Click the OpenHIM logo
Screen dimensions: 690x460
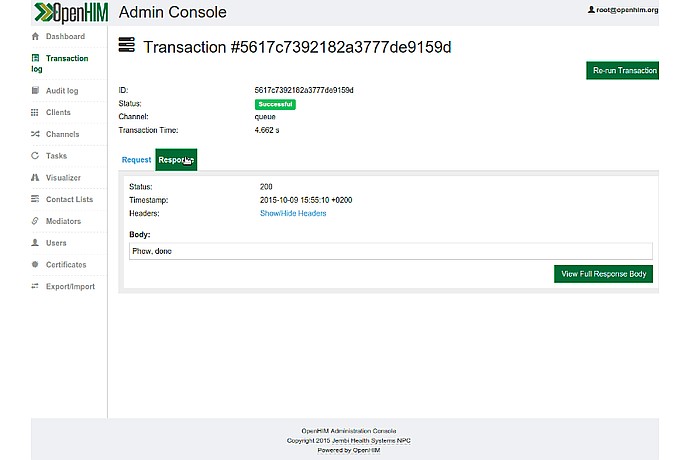pyautogui.click(x=71, y=12)
